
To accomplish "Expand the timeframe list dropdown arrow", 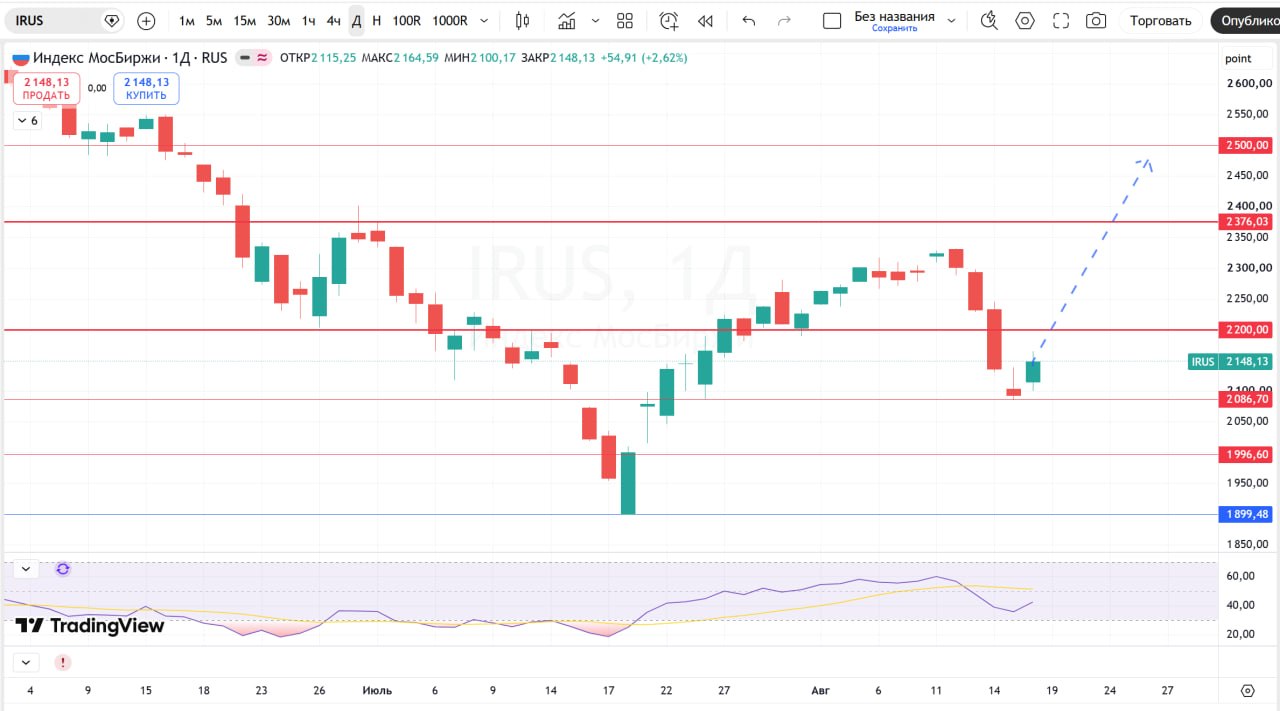I will [x=485, y=20].
